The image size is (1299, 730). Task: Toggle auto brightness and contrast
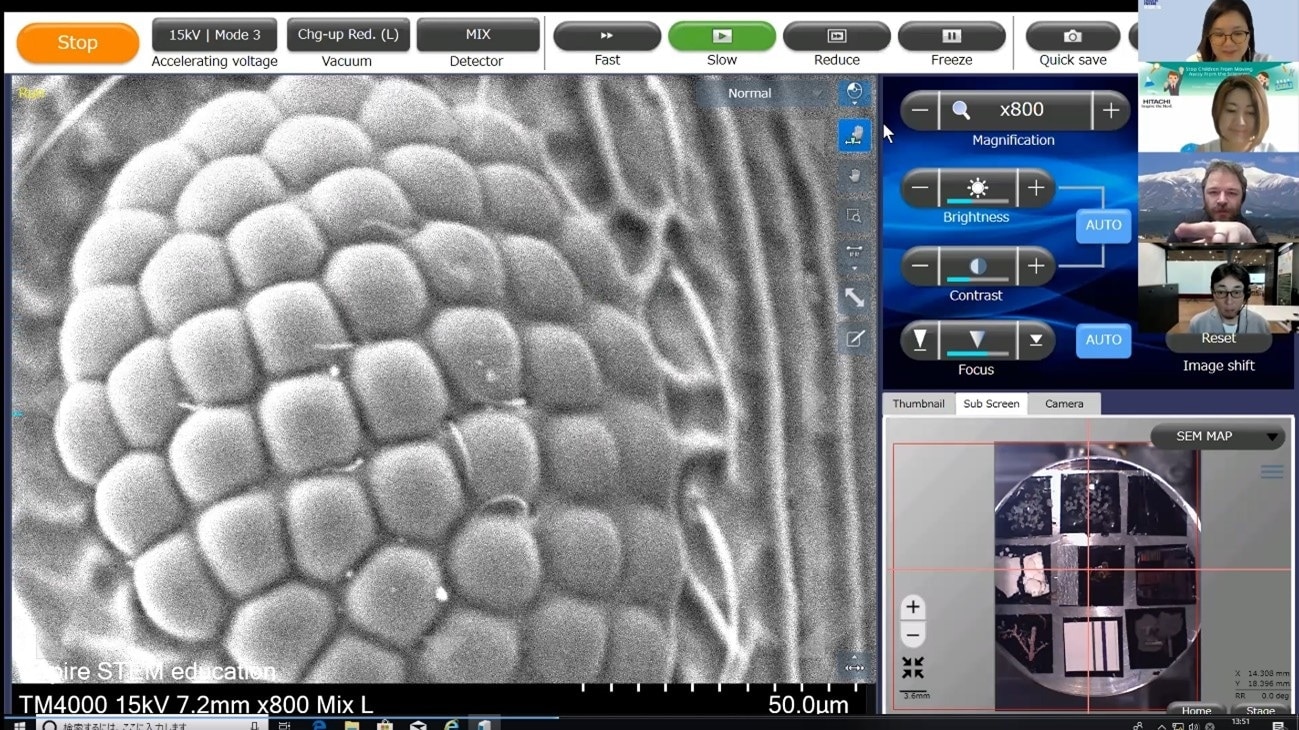click(1103, 225)
